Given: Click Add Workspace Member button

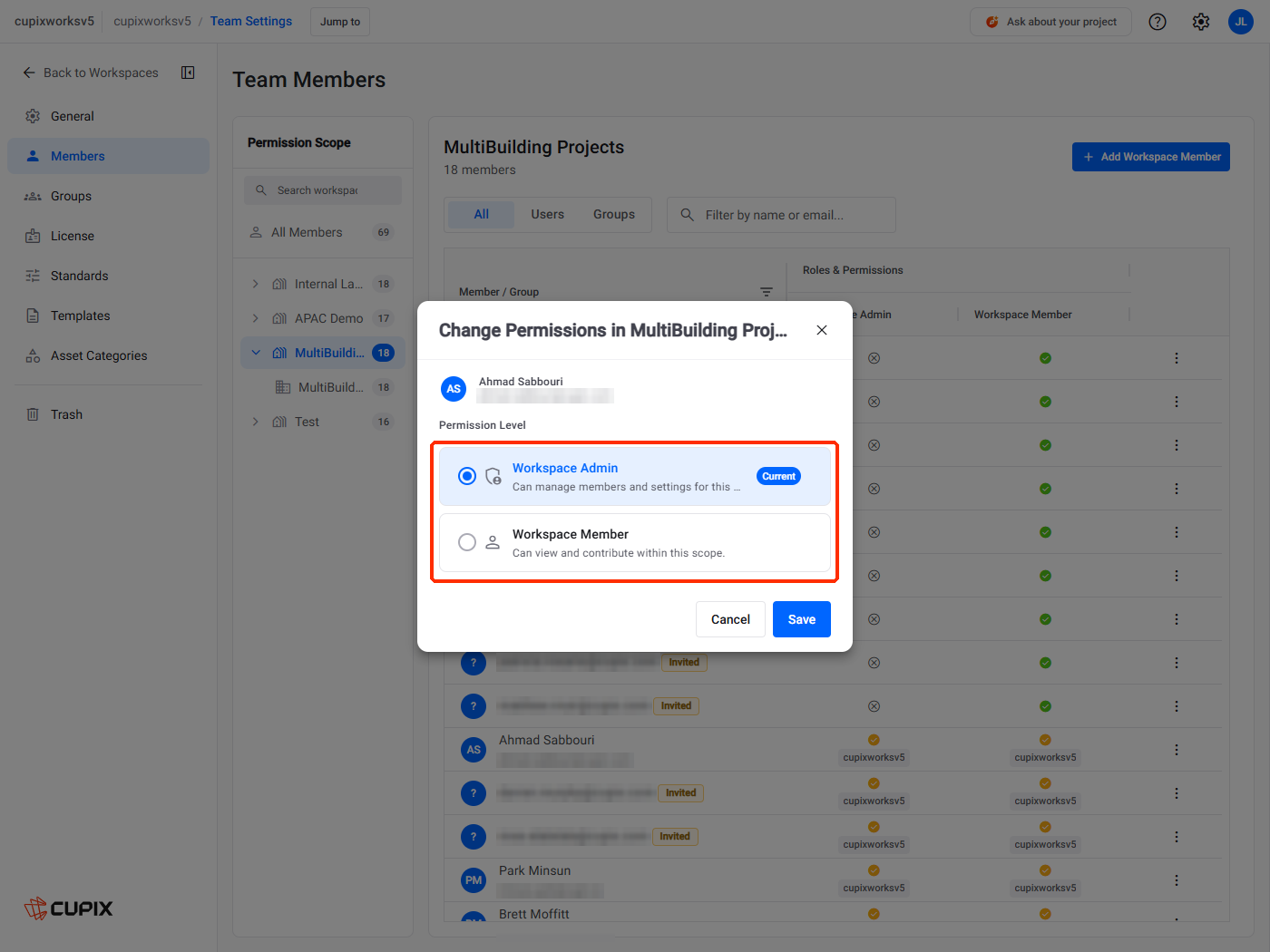Looking at the screenshot, I should (1151, 157).
